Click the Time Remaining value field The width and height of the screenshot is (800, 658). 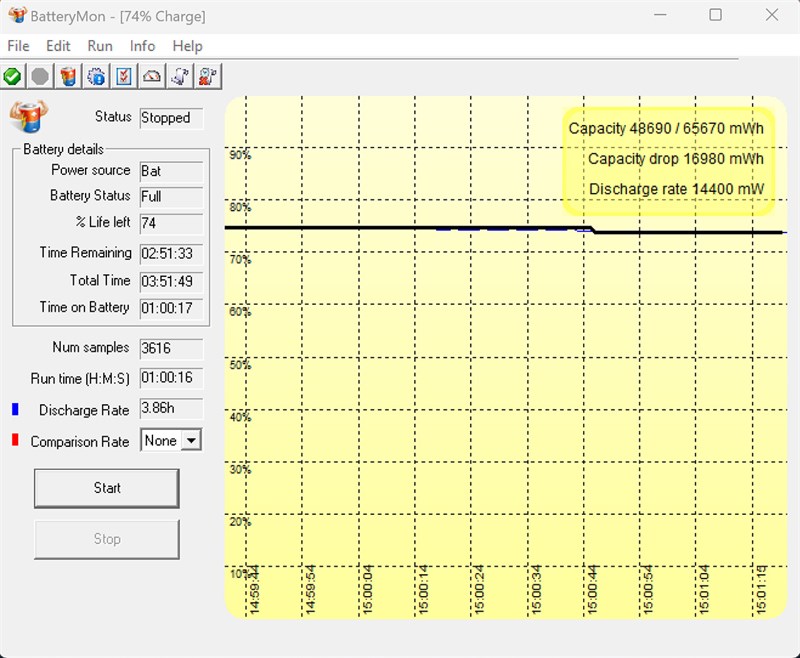point(171,254)
